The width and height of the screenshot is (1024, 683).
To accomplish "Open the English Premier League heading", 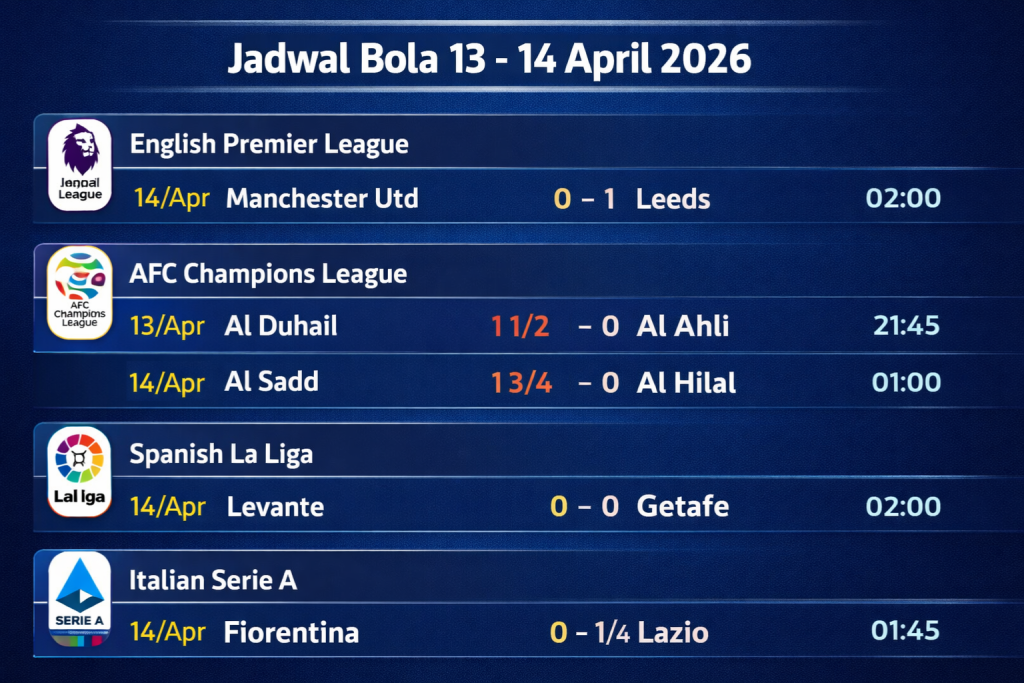I will 269,144.
